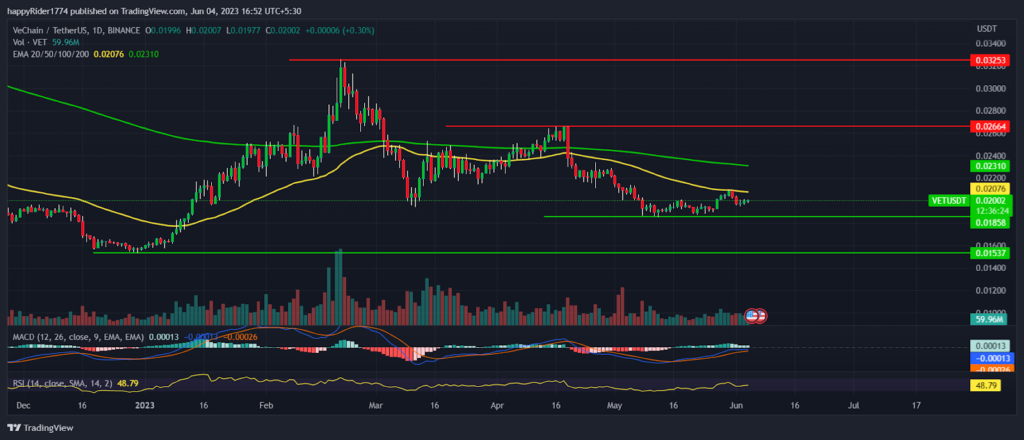Click the Mar label on the time axis

377,405
